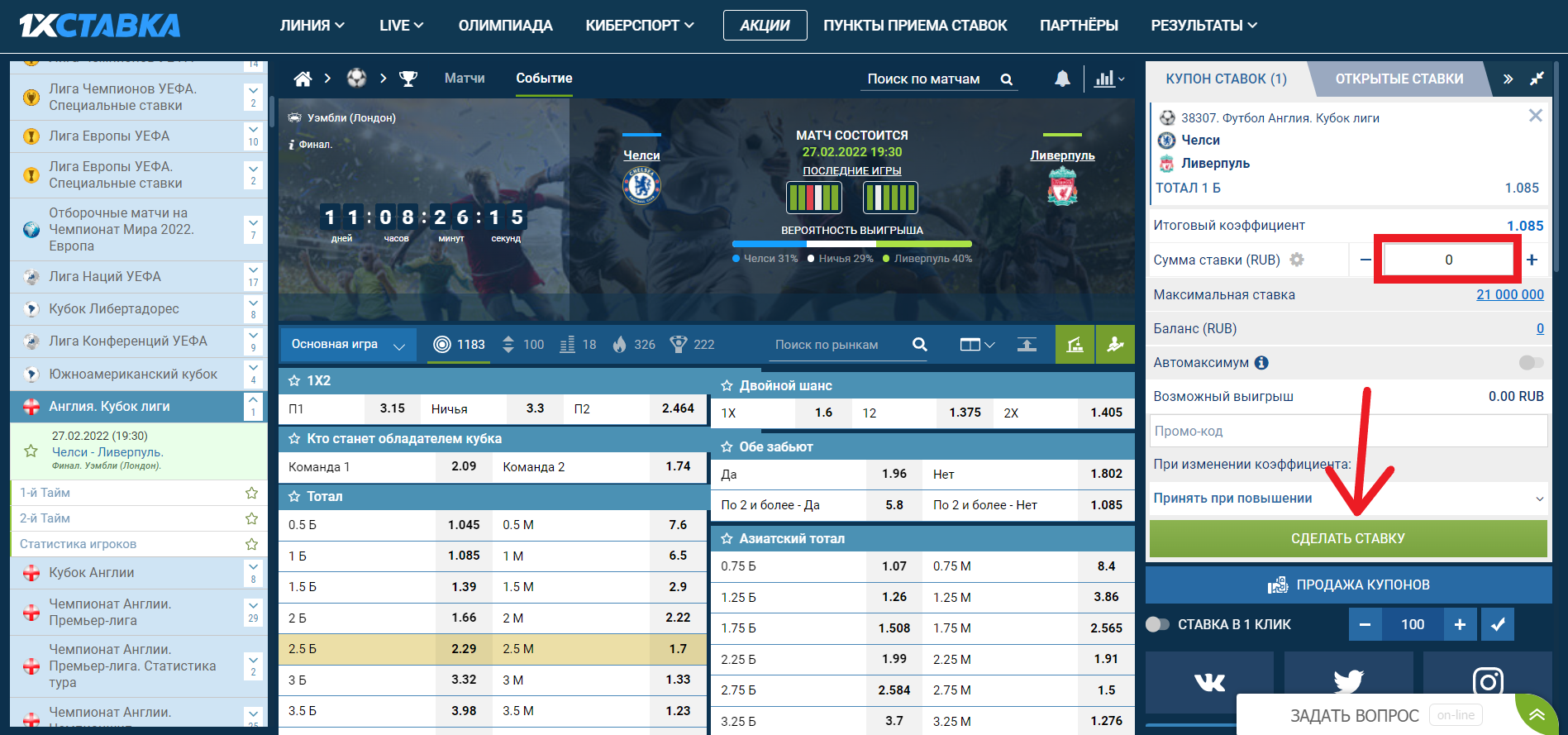Decrease one-click bet amount minus
This screenshot has width=1568, height=735.
pyautogui.click(x=1365, y=624)
